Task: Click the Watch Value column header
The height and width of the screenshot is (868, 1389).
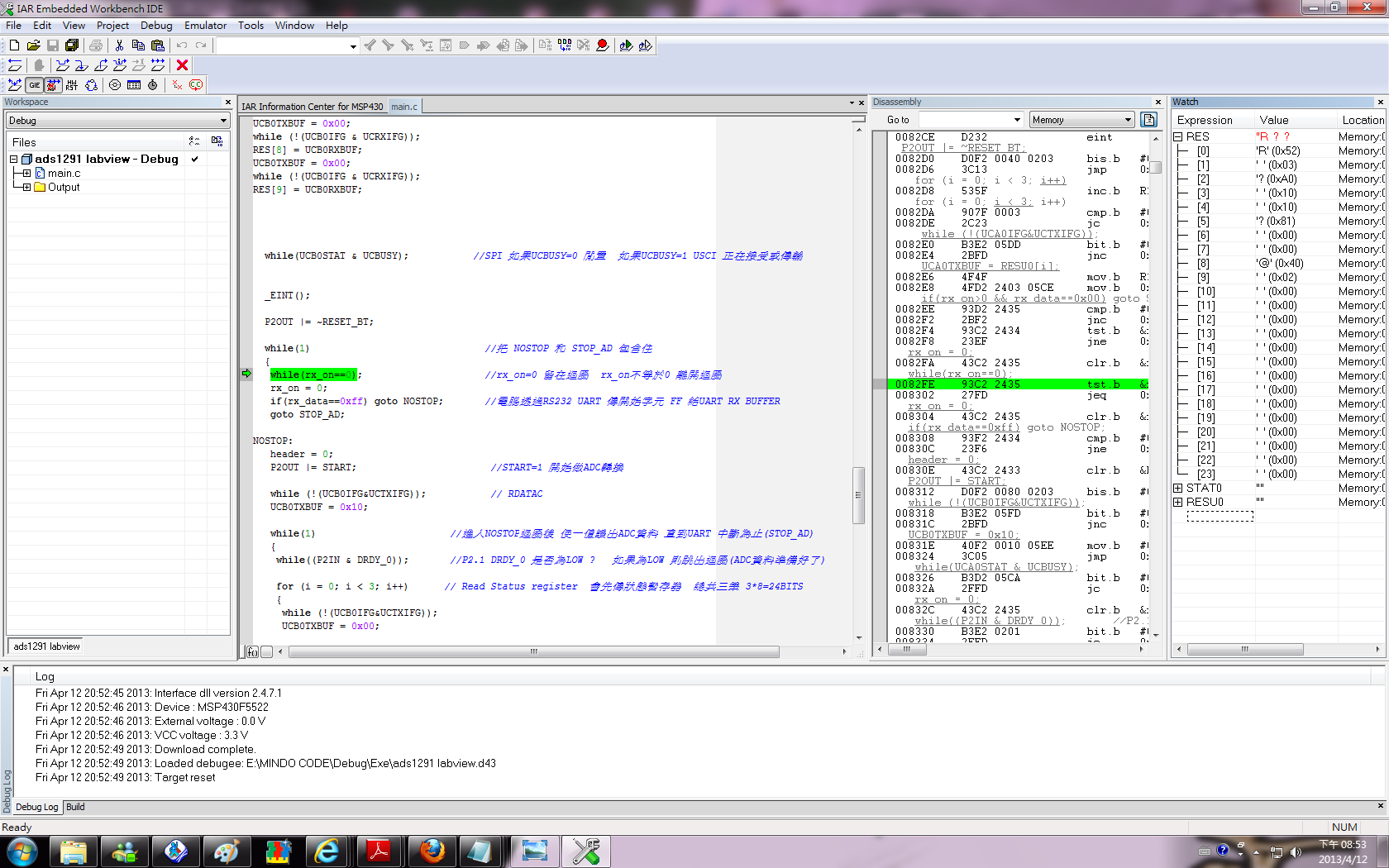Action: click(x=1295, y=121)
